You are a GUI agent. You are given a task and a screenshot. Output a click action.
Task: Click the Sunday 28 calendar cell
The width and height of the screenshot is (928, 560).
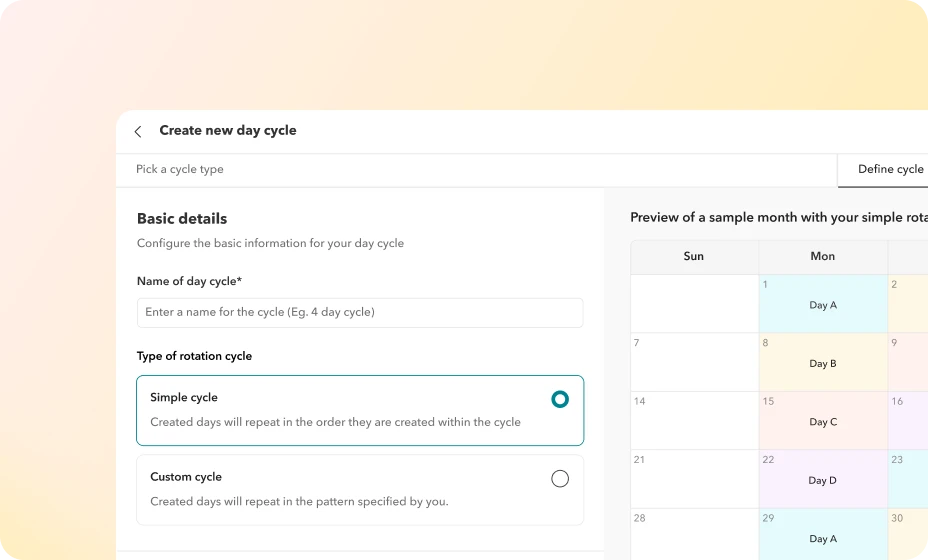coord(695,535)
